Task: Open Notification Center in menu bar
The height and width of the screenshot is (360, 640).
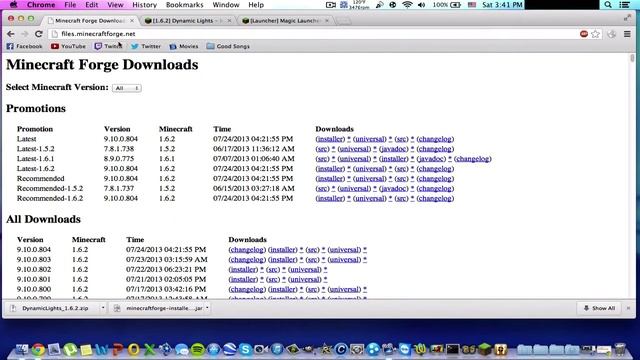Action: pyautogui.click(x=624, y=4)
